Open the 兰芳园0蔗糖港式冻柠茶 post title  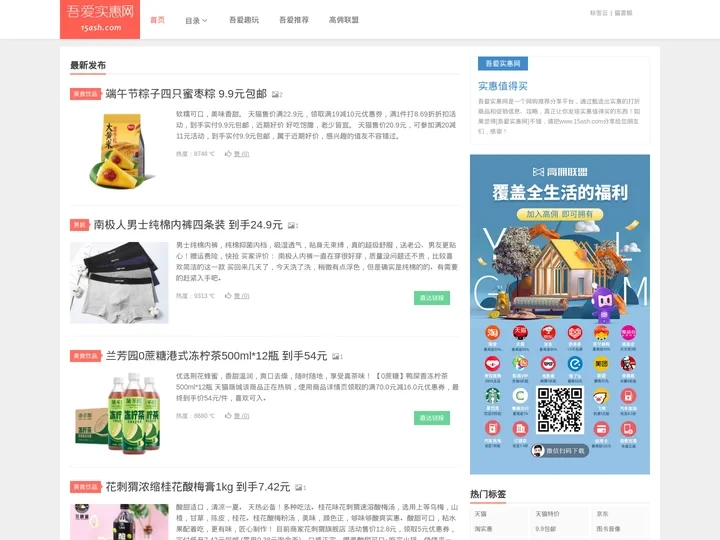(216, 356)
